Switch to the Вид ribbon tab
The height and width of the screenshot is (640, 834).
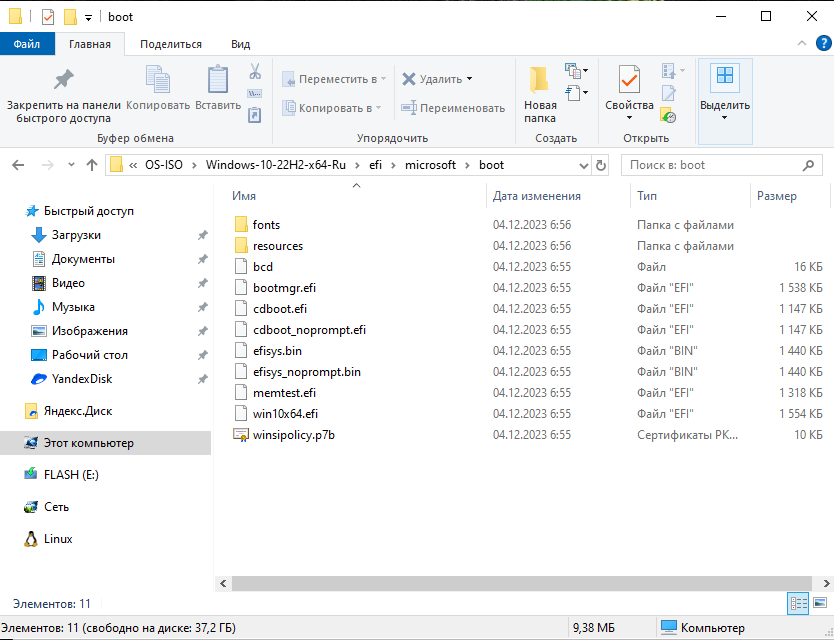coord(240,44)
